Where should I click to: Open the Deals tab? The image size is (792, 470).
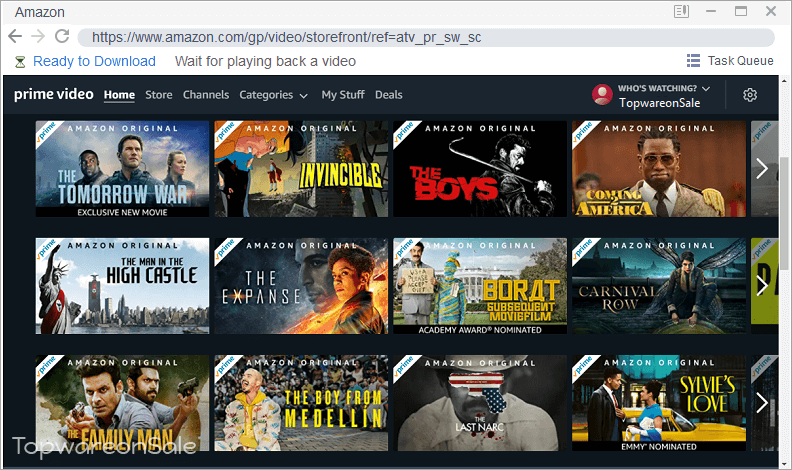[388, 95]
